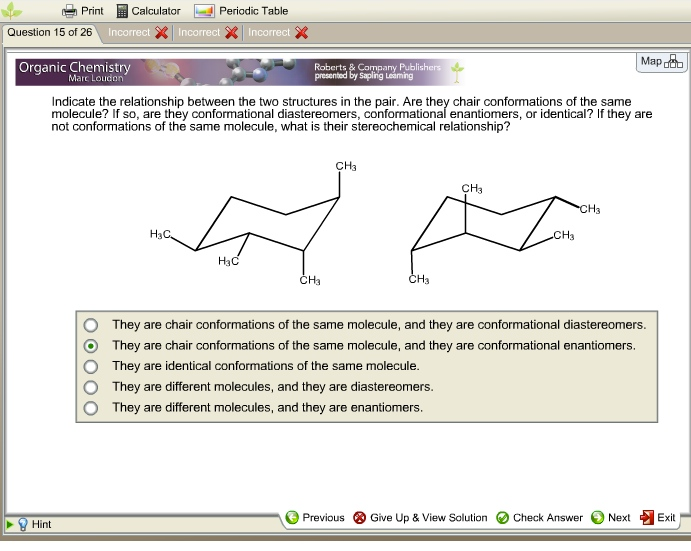Select different molecules diastereomers radio option
This screenshot has width=691, height=551.
tap(91, 387)
